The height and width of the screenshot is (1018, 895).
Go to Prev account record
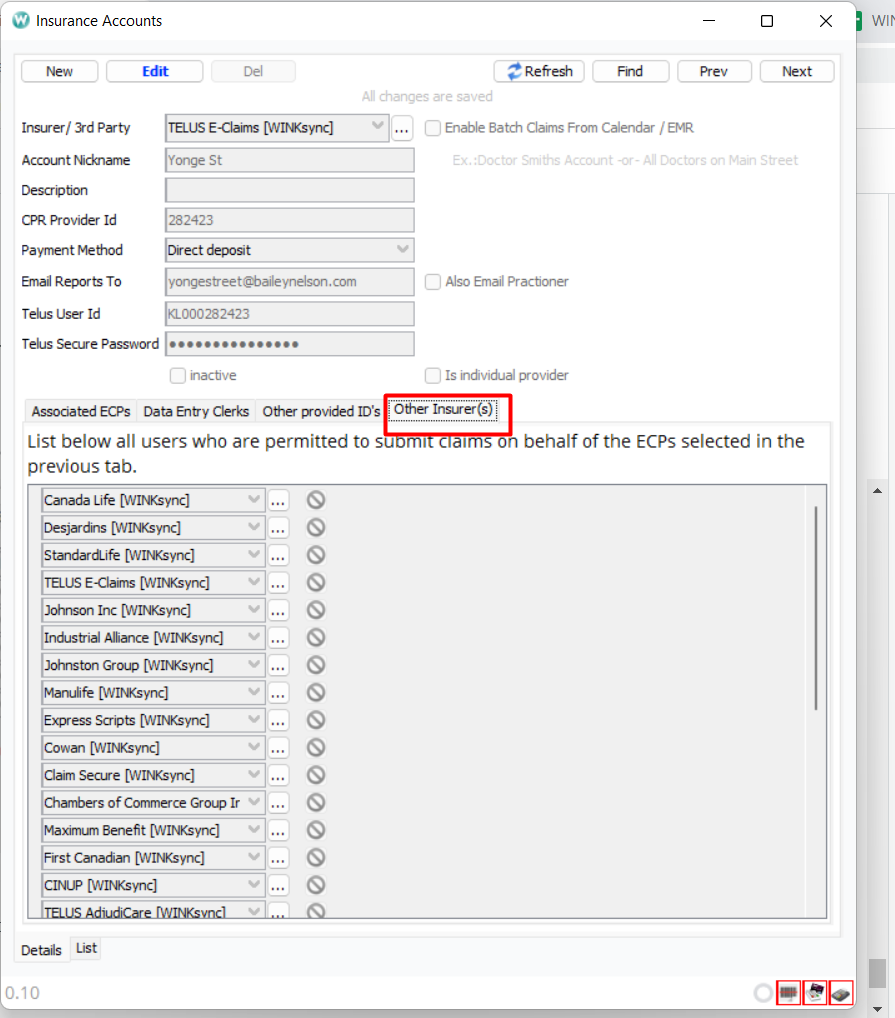coord(714,71)
